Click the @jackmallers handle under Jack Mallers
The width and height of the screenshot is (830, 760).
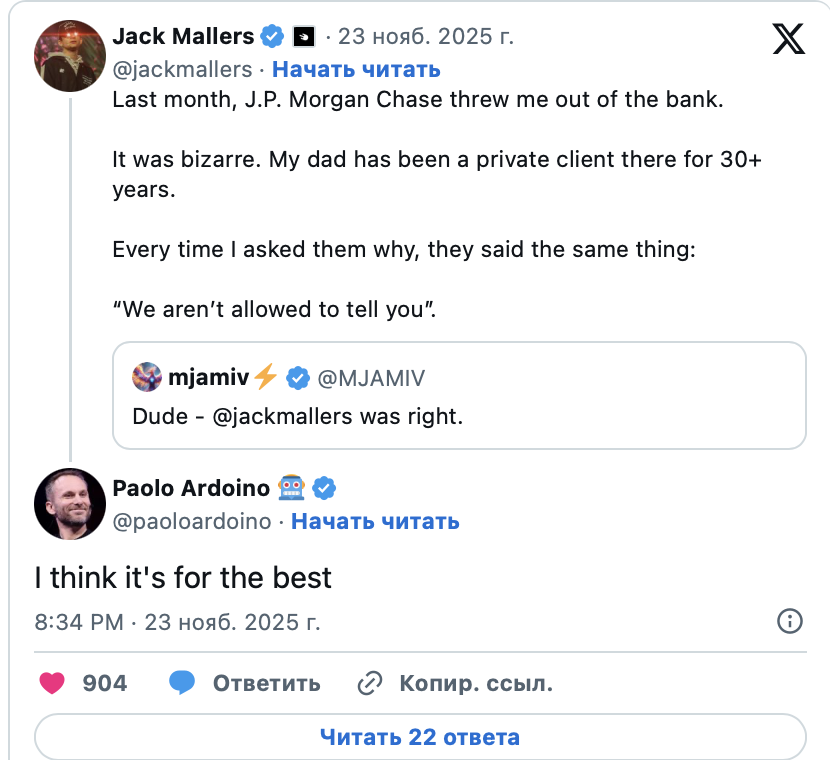click(182, 69)
